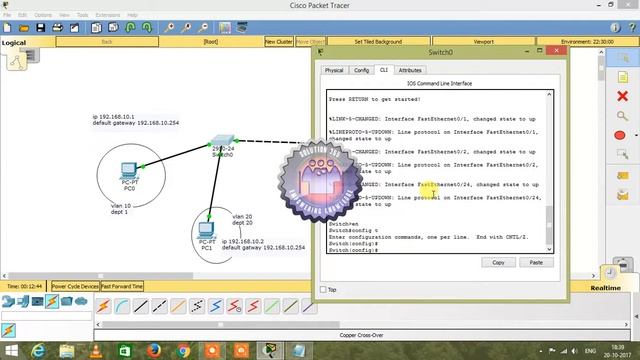640x360 pixels.
Task: Pick the Place Note tool
Action: (x=622, y=77)
